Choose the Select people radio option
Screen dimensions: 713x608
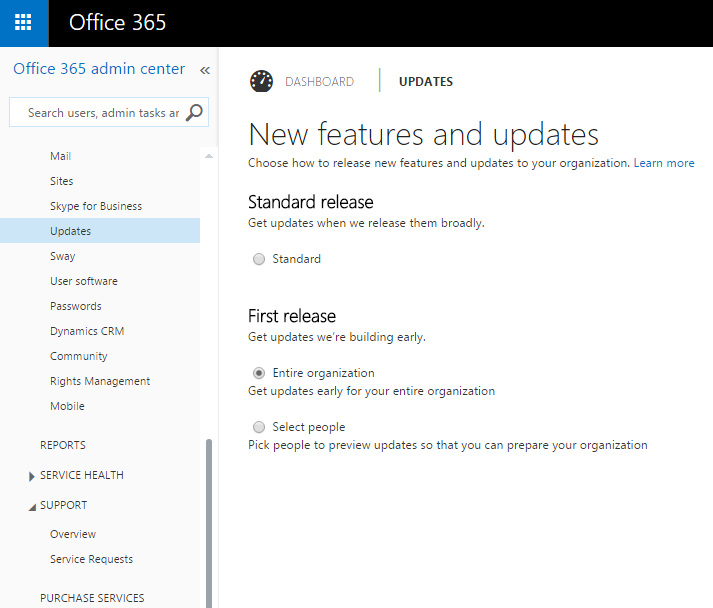pos(259,427)
